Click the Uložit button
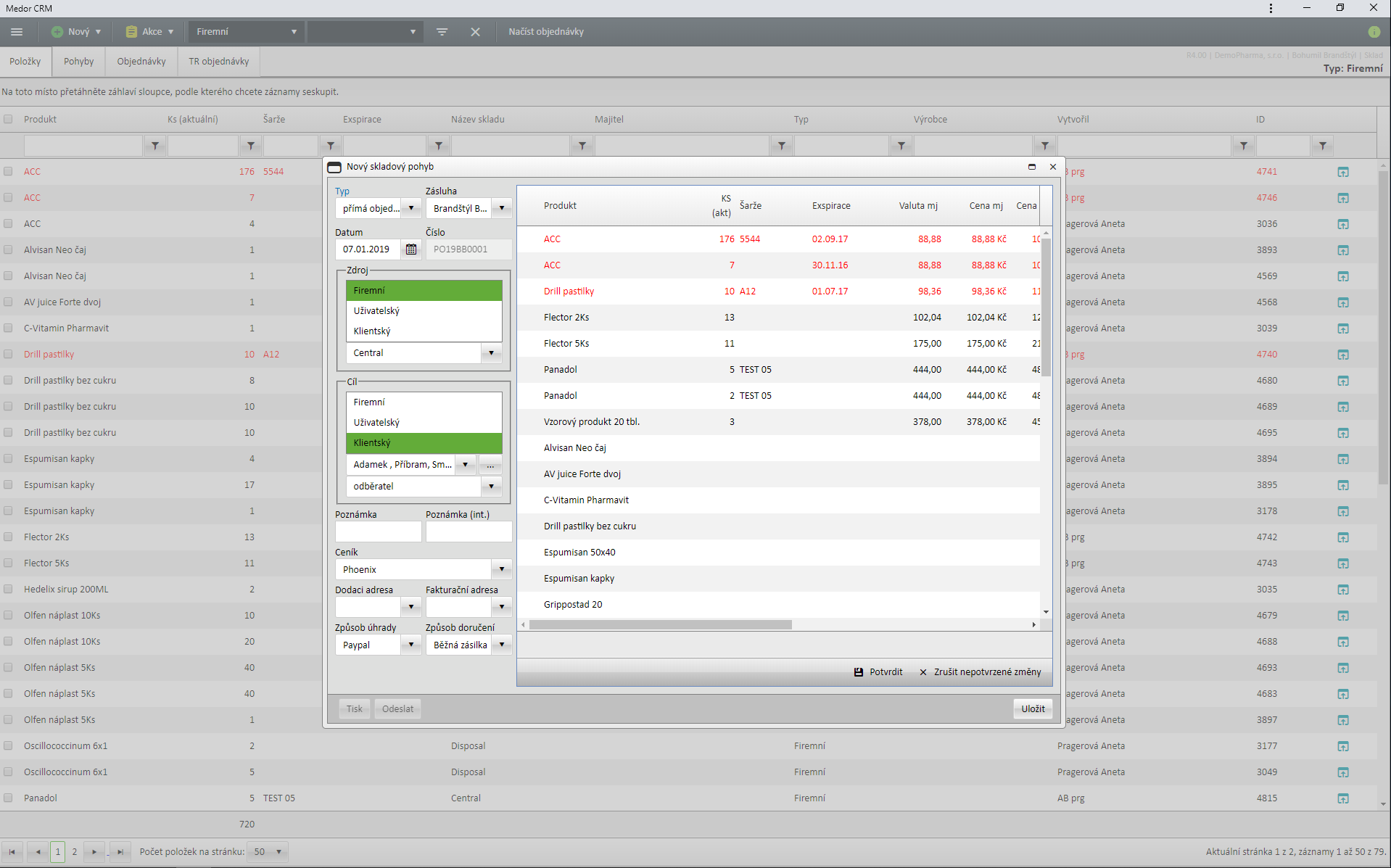The width and height of the screenshot is (1391, 868). (1033, 709)
